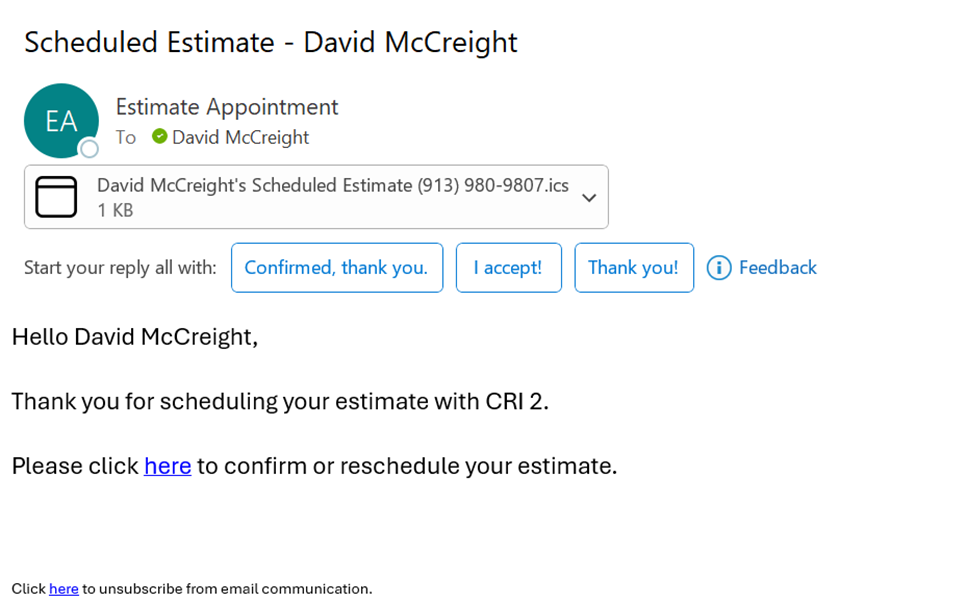Screen dimensions: 967x602
Task: Open the Feedback link for suggested replies
Action: 777,268
